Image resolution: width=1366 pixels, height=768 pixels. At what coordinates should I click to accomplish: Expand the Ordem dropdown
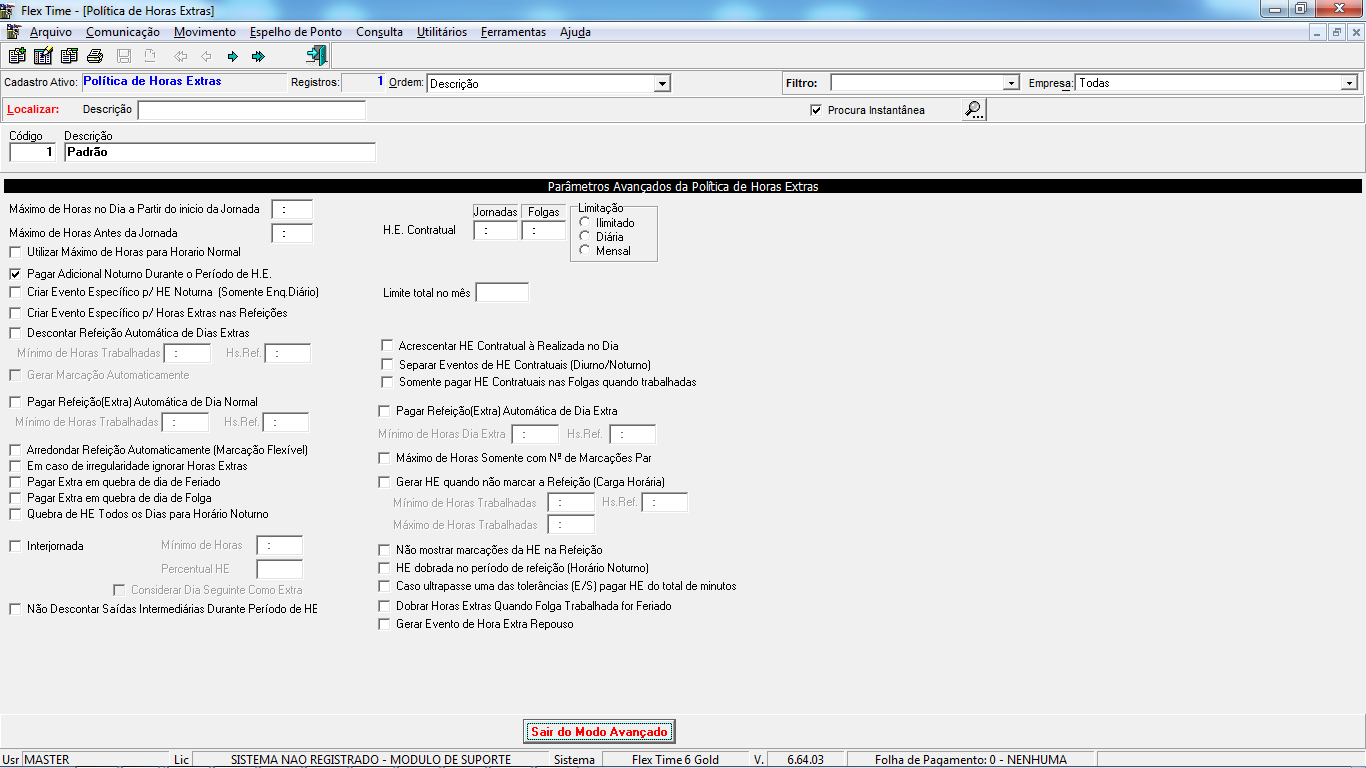pyautogui.click(x=662, y=84)
